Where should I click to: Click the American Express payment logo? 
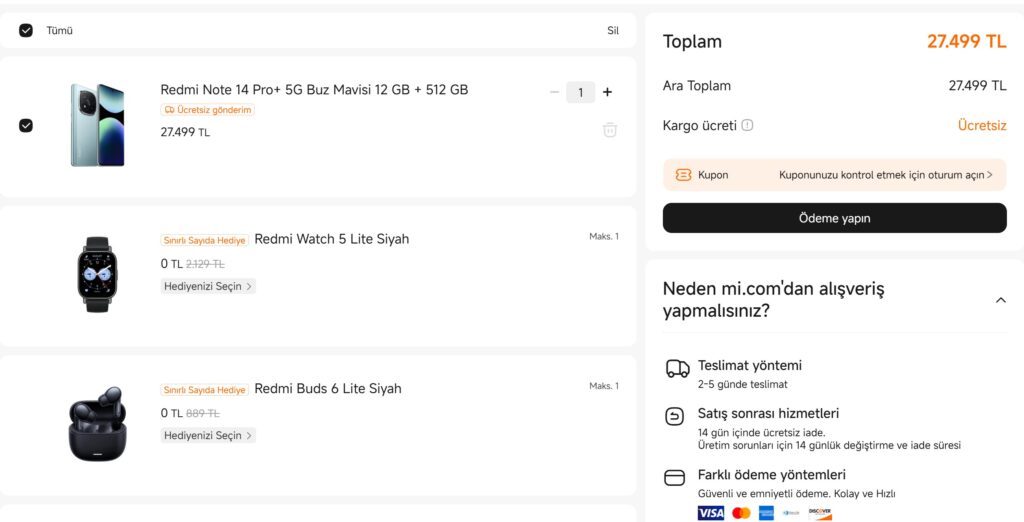click(x=766, y=513)
